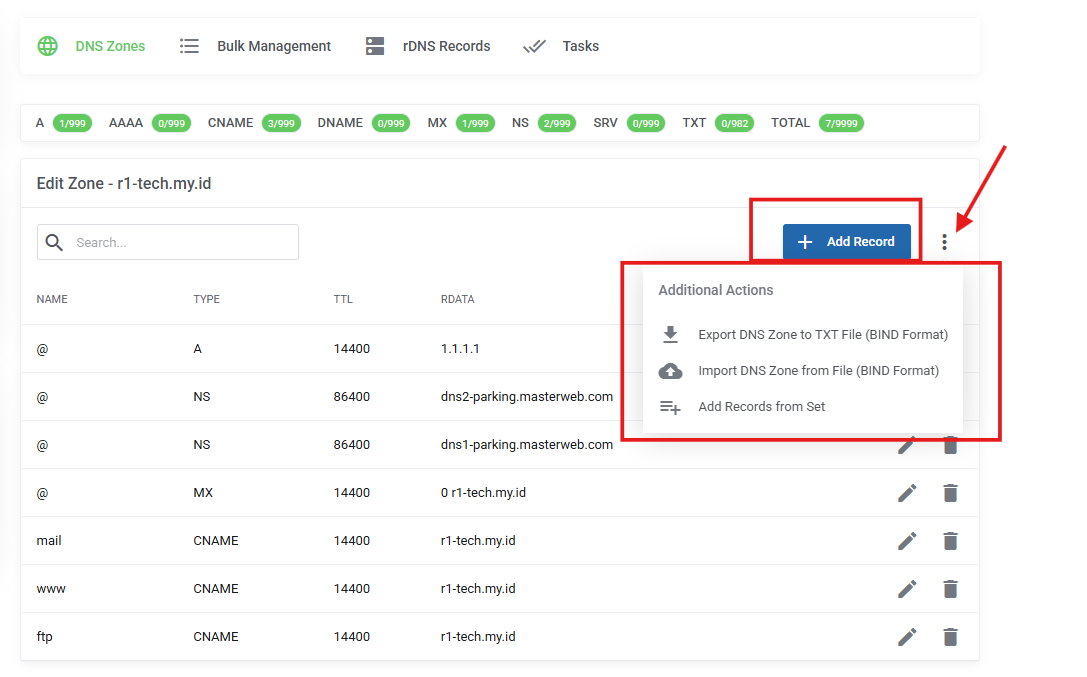Click the search magnifier icon

point(54,241)
